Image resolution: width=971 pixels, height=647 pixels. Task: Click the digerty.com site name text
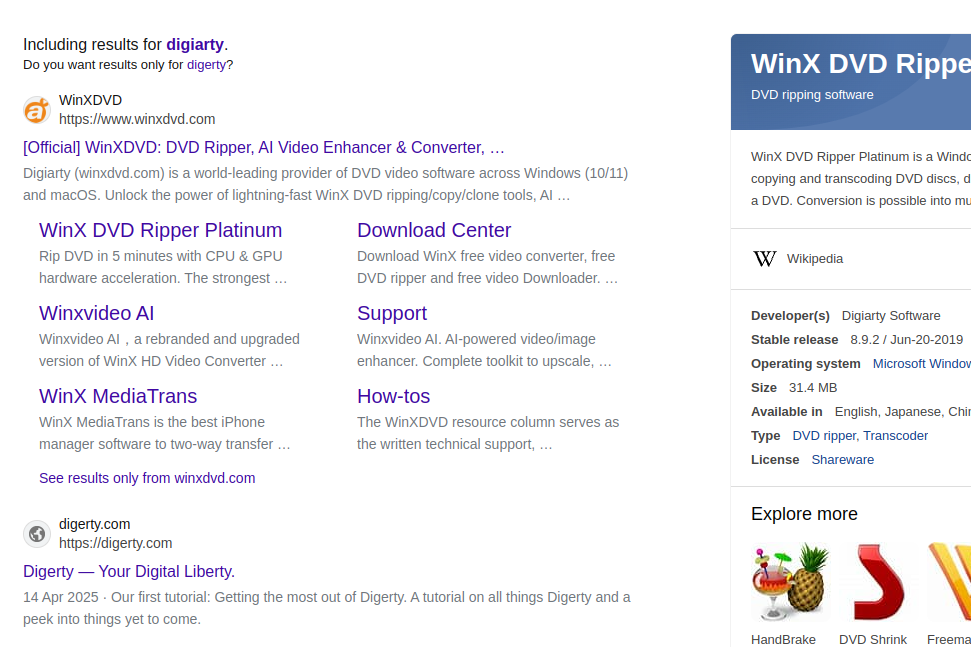point(94,524)
